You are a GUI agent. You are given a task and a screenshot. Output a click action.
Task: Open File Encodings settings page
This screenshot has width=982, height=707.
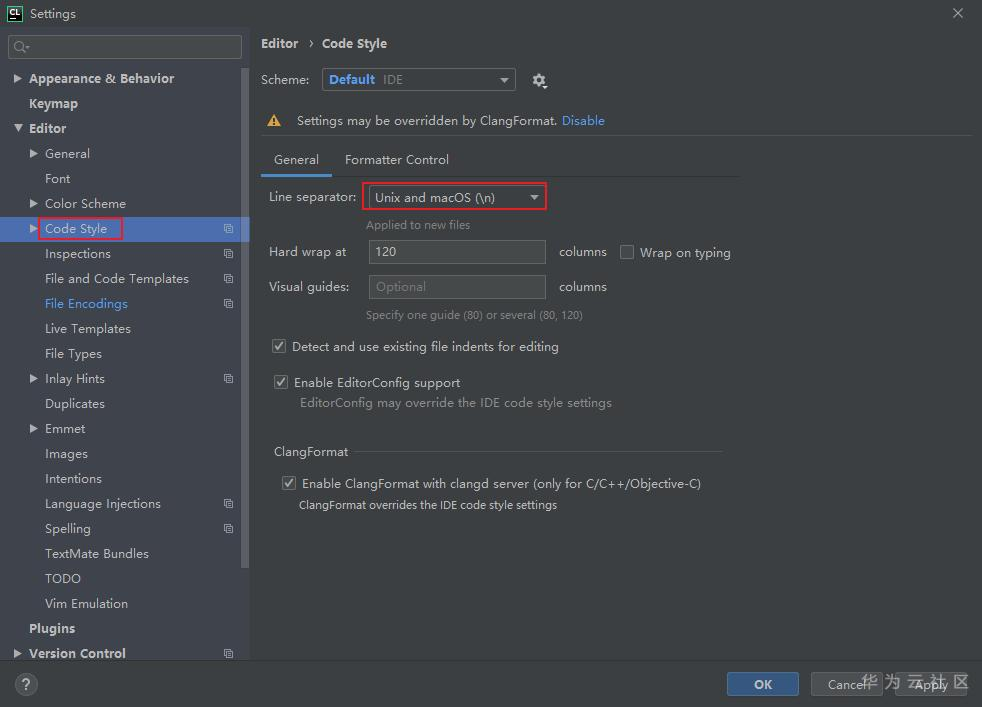pos(86,304)
